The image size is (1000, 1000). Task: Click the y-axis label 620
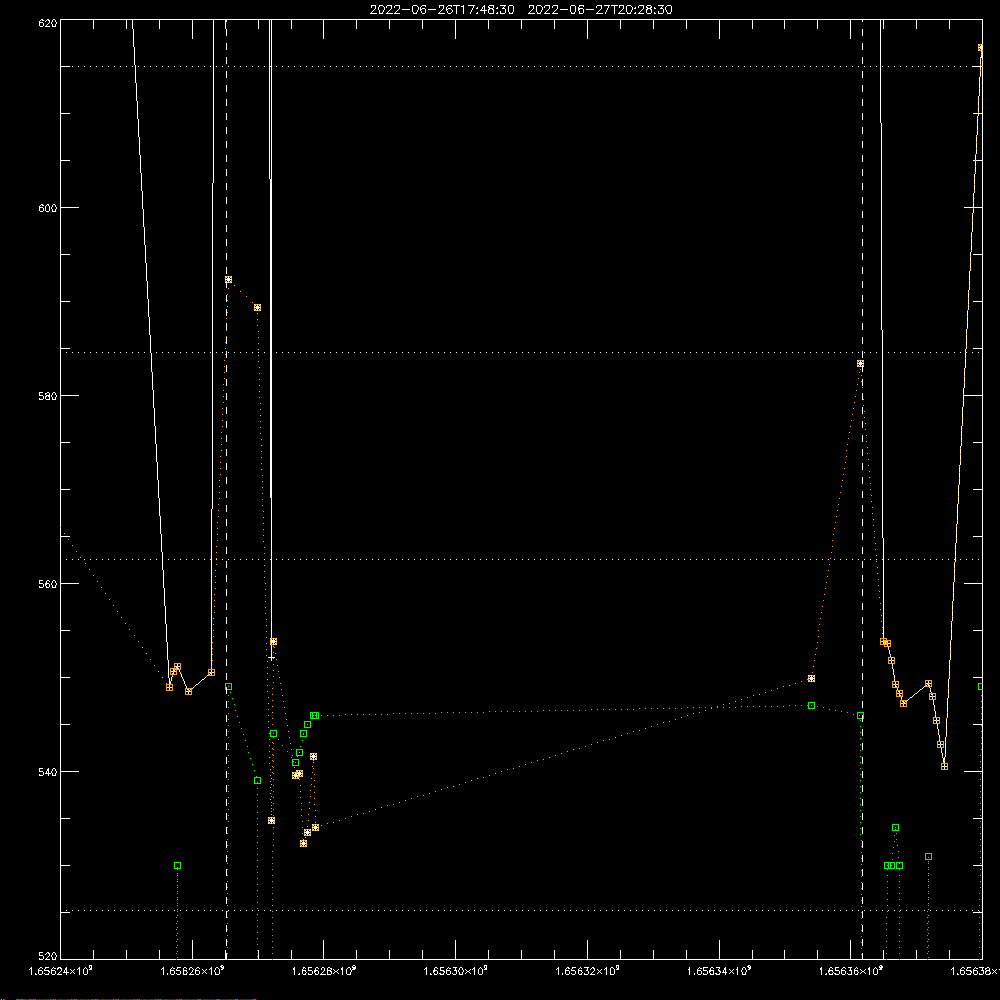click(x=48, y=23)
